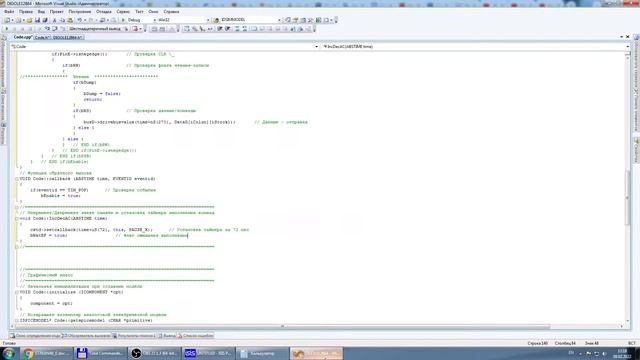The height and width of the screenshot is (360, 640).
Task: Open the Вид menu
Action: [41, 12]
